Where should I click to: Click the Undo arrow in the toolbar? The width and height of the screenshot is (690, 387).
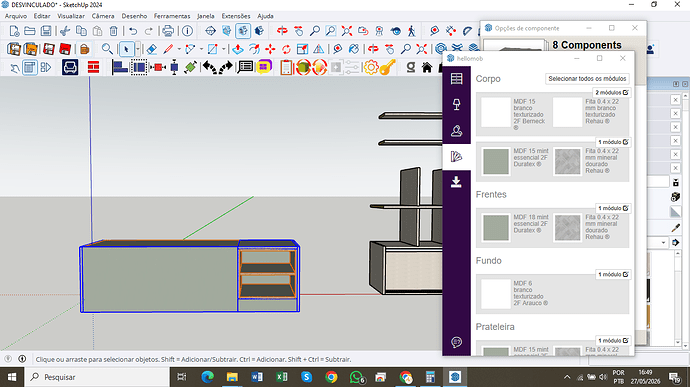pos(133,31)
